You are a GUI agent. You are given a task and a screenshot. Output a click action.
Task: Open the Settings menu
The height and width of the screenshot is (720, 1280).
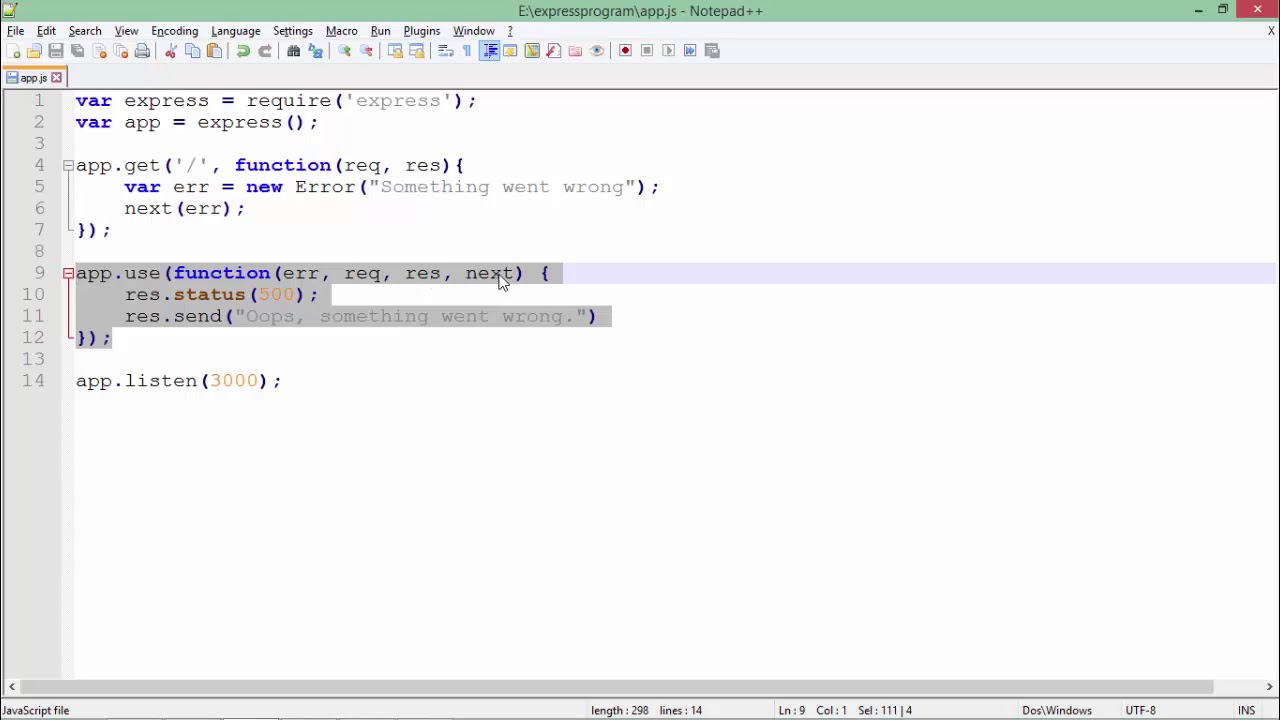click(293, 31)
